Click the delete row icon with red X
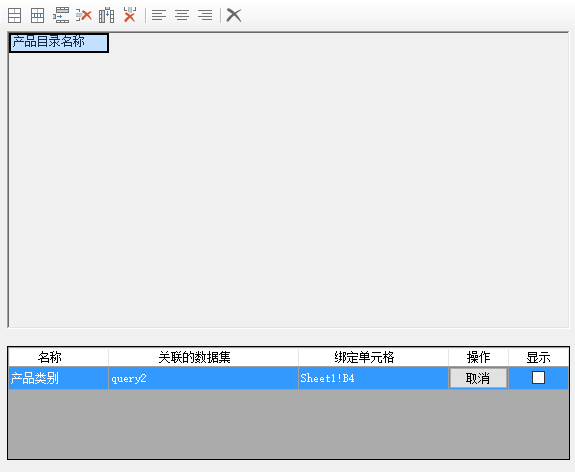This screenshot has width=575, height=472. (x=84, y=15)
